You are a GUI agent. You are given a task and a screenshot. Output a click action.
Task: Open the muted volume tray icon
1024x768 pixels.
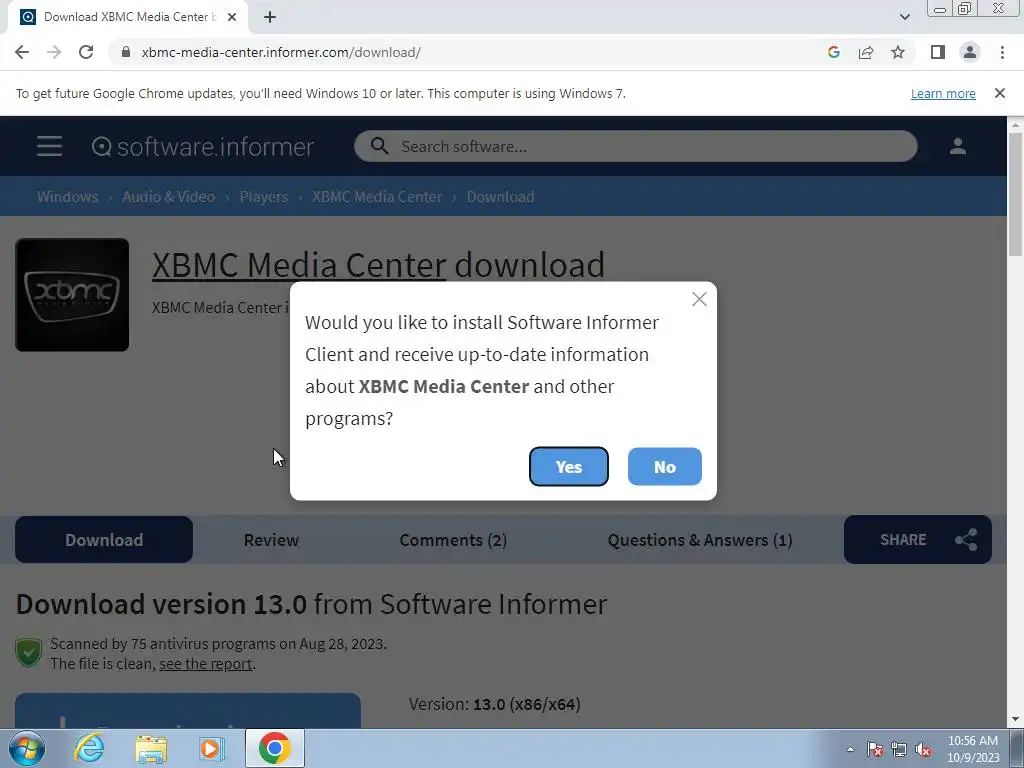(923, 749)
